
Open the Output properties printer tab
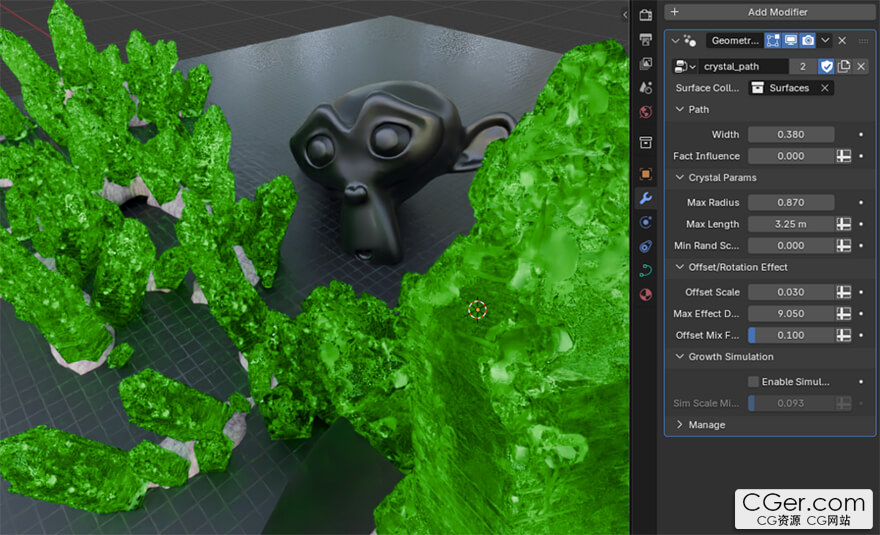pos(645,39)
